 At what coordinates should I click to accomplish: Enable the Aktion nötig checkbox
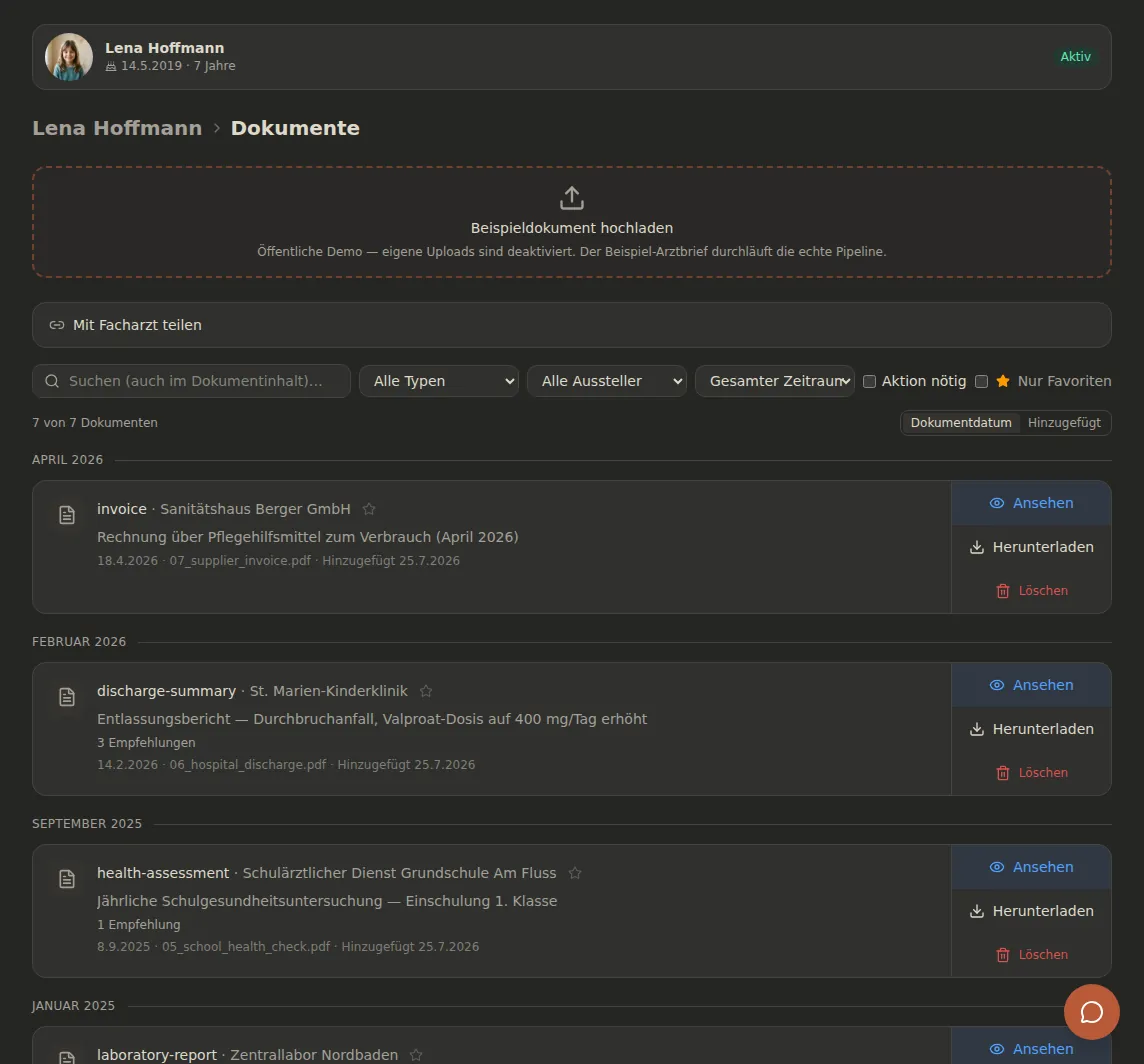[x=869, y=382]
